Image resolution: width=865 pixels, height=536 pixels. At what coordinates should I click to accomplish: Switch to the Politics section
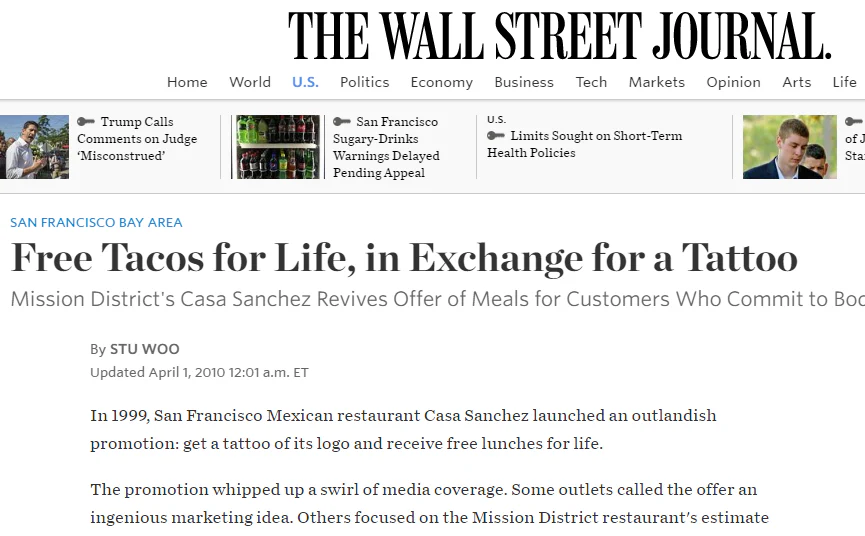click(x=364, y=82)
